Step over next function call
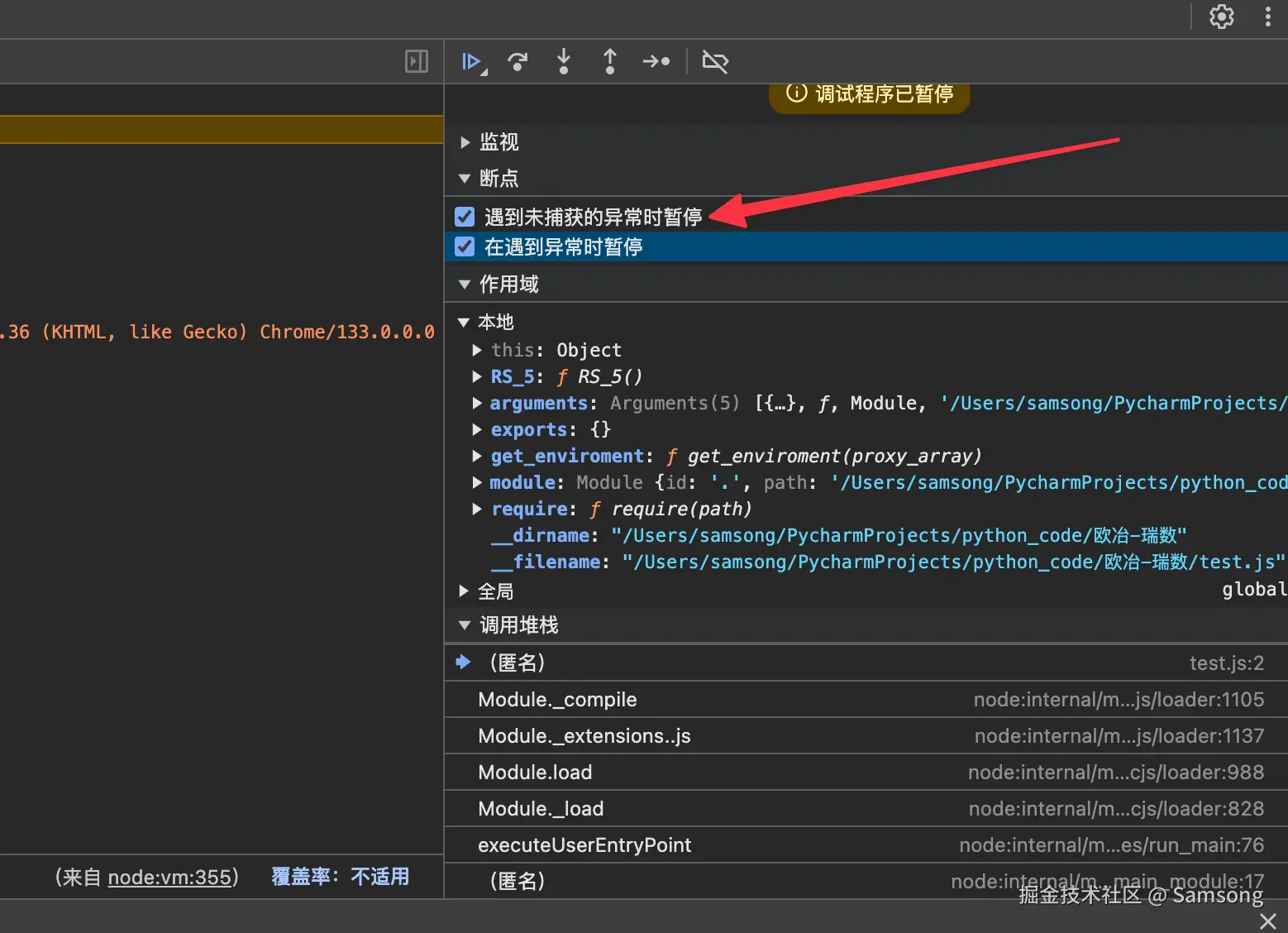Image resolution: width=1288 pixels, height=933 pixels. [518, 62]
